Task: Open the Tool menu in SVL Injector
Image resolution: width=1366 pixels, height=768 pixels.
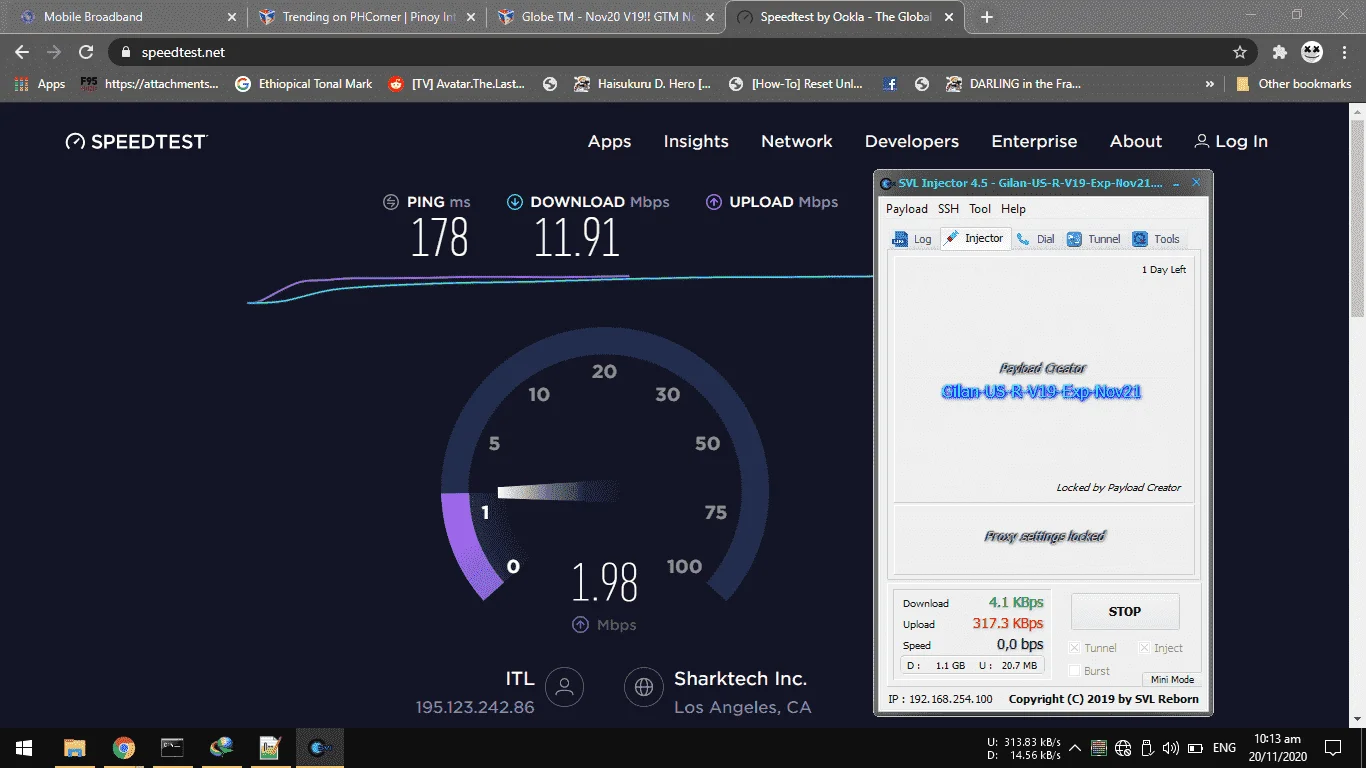Action: pyautogui.click(x=980, y=209)
